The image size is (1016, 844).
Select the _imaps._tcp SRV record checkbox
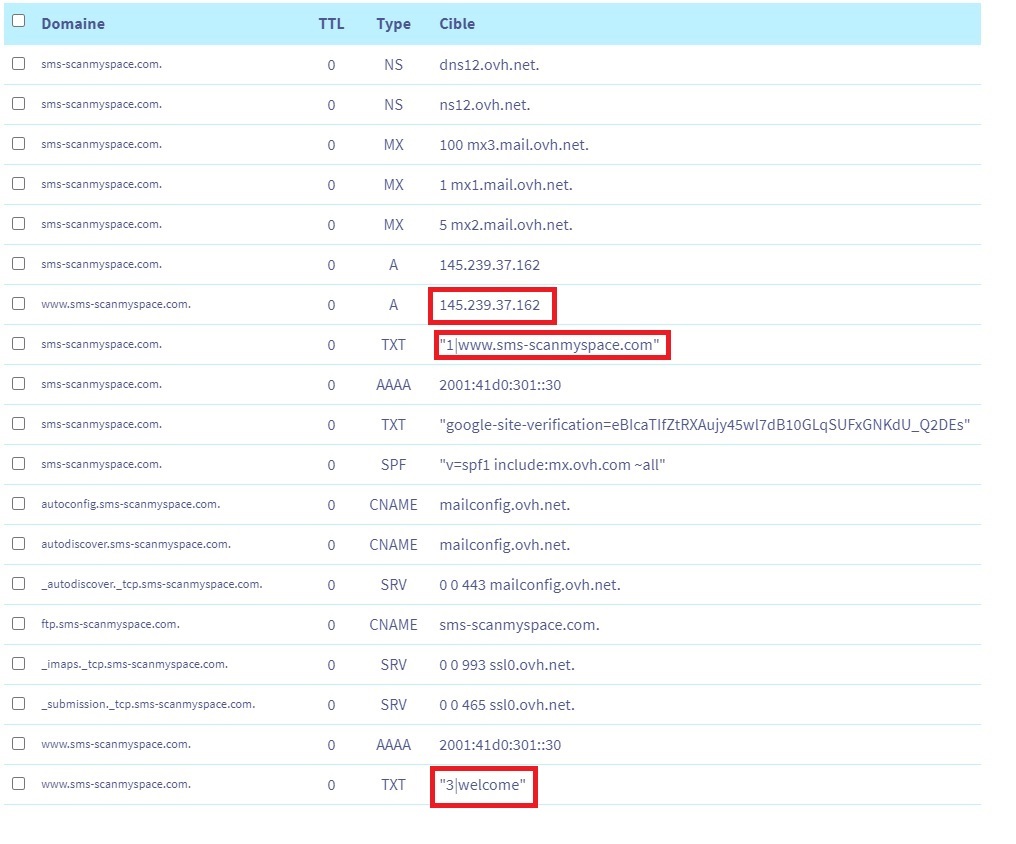click(18, 663)
